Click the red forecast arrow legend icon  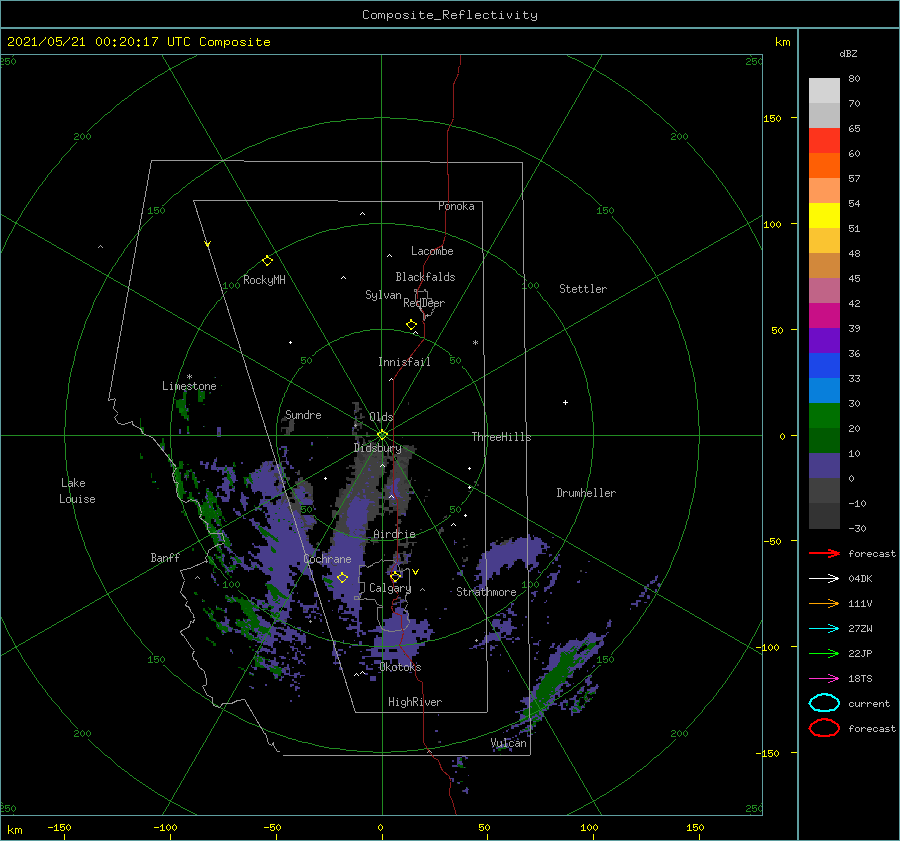[824, 553]
